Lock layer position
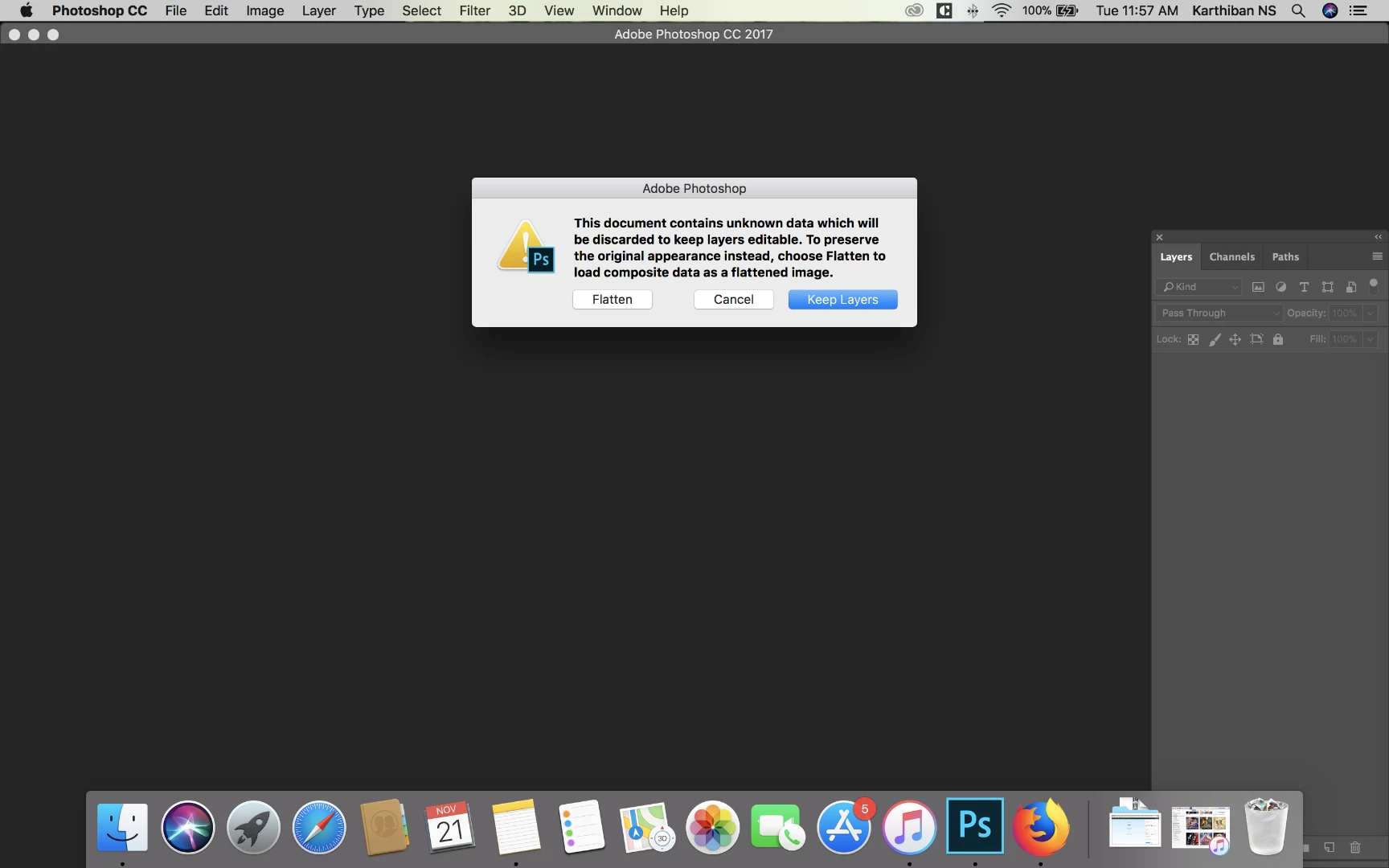The width and height of the screenshot is (1389, 868). pyautogui.click(x=1235, y=339)
